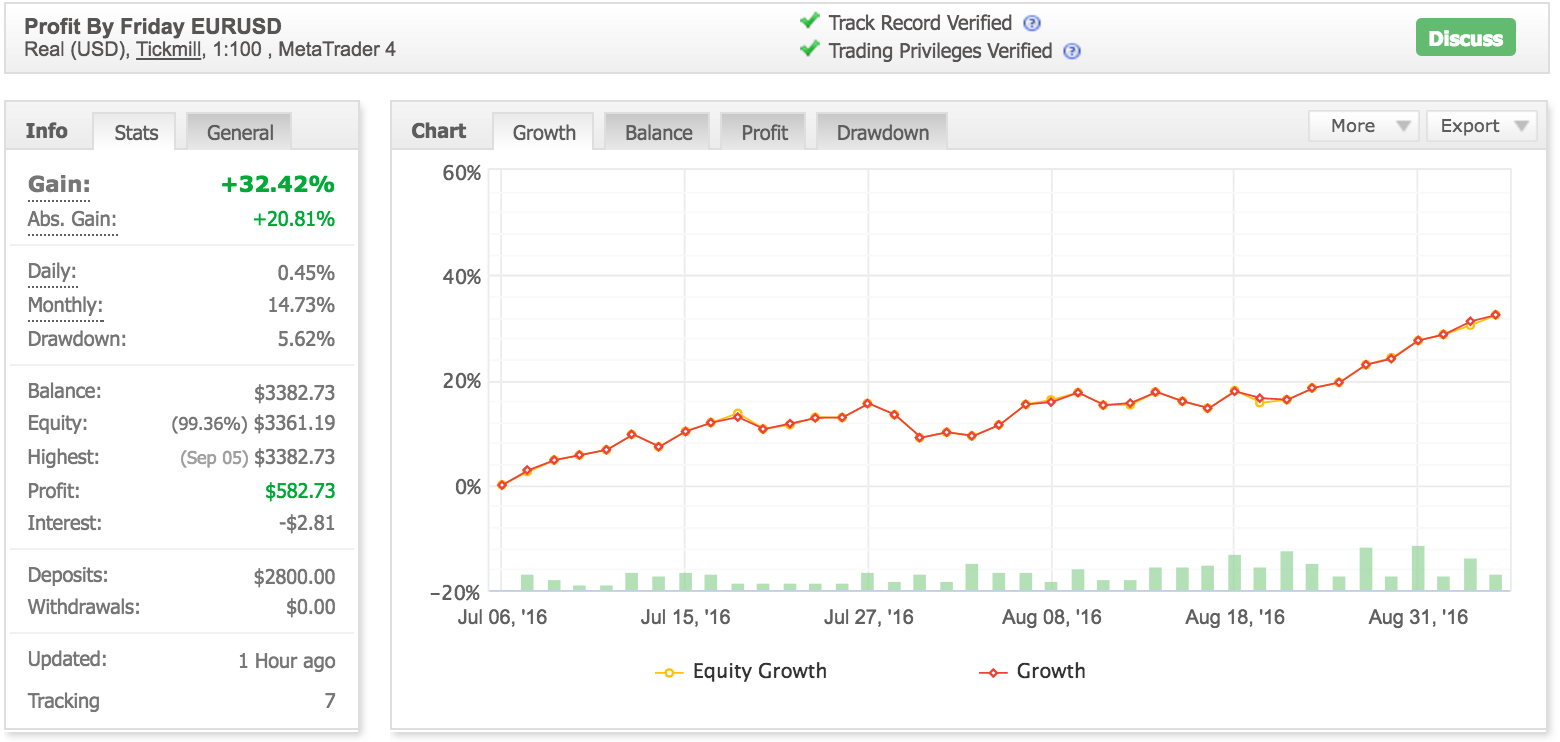Image resolution: width=1560 pixels, height=742 pixels.
Task: Switch to the Balance chart tab
Action: pos(658,132)
